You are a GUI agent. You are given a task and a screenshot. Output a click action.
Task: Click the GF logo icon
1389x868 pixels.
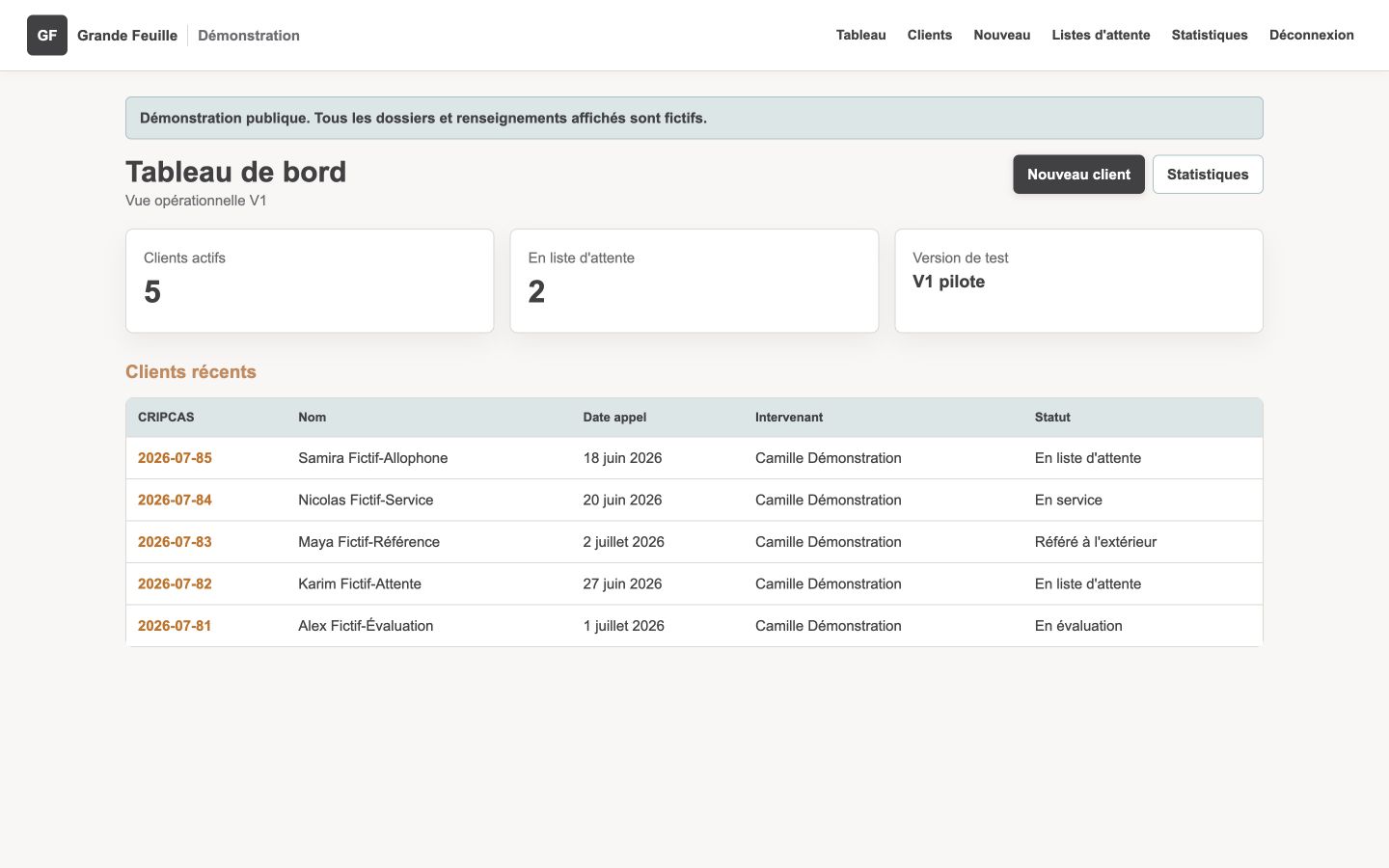(47, 36)
